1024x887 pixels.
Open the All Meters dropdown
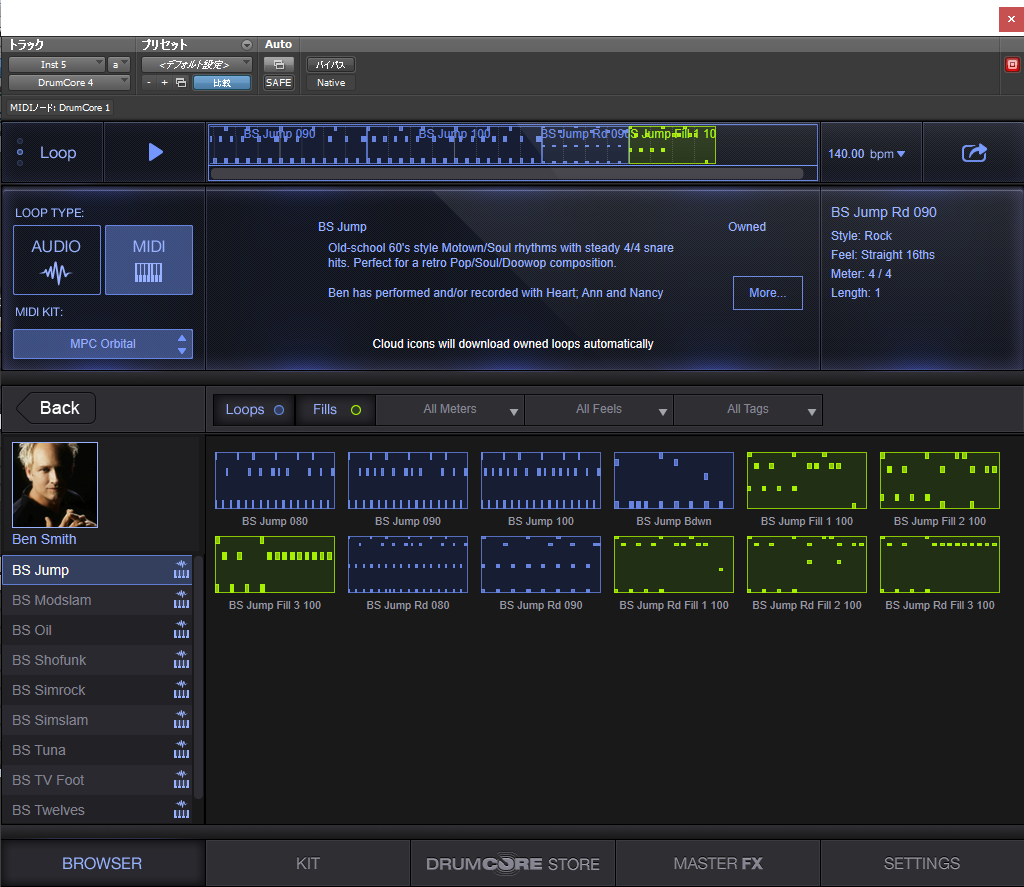pyautogui.click(x=450, y=410)
